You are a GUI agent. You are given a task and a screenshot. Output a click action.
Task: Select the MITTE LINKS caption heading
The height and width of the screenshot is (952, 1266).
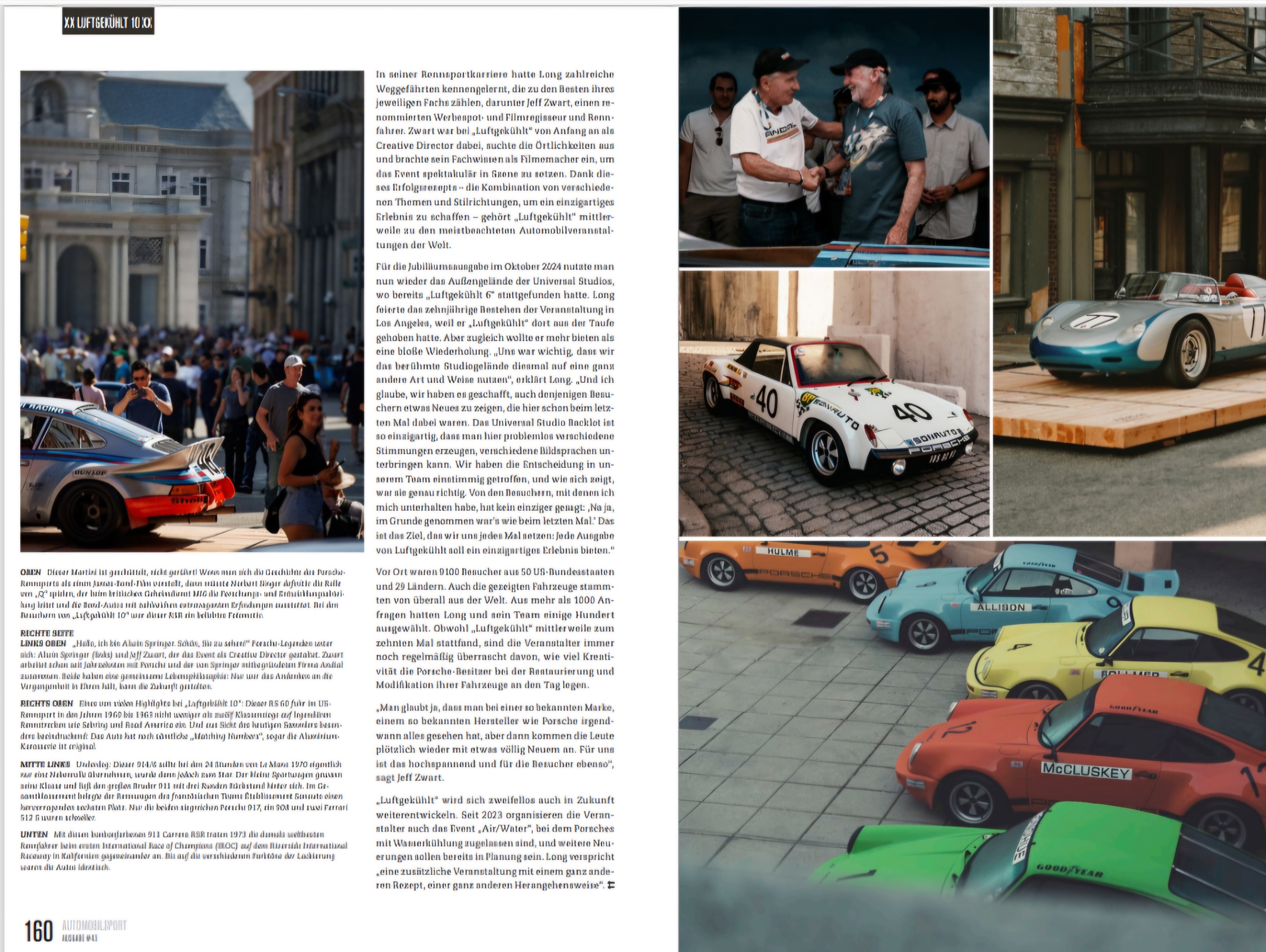point(45,764)
